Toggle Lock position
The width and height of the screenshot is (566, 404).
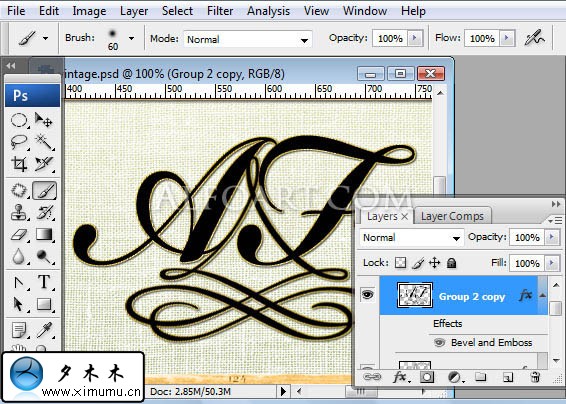click(x=434, y=263)
